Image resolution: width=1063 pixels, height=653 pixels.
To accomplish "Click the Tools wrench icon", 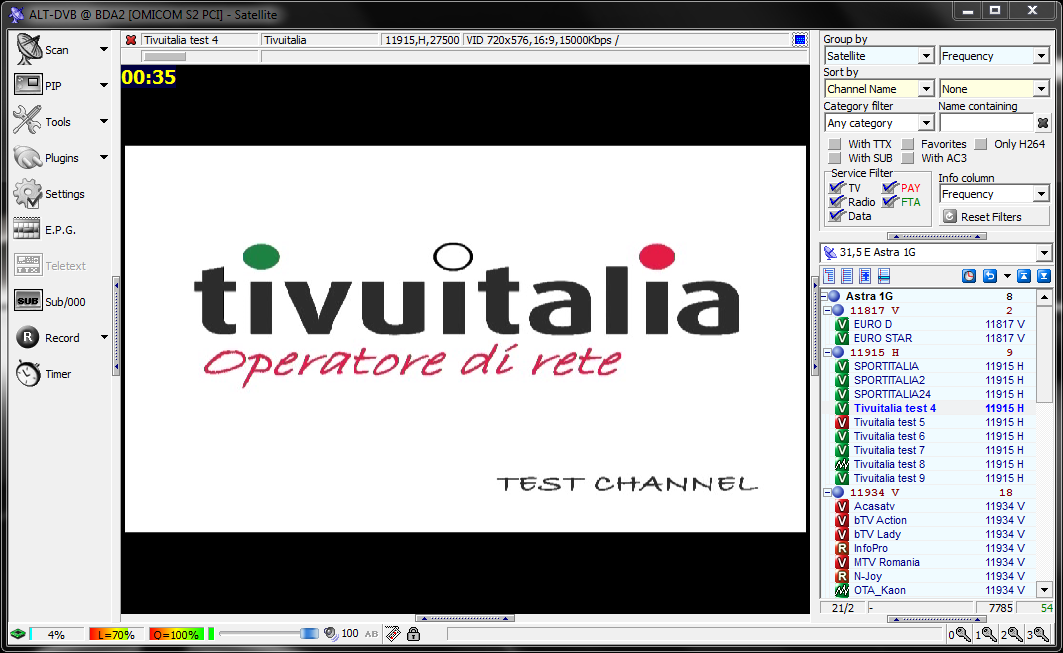I will click(25, 120).
